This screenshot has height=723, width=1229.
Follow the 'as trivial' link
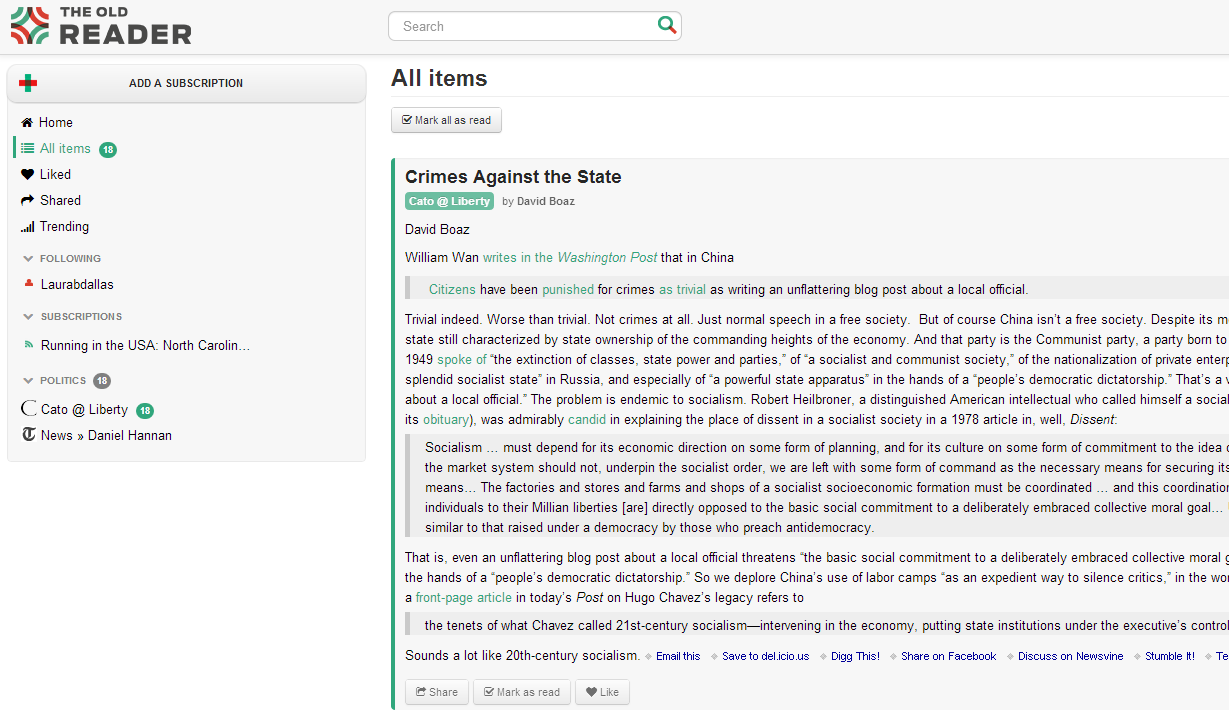click(682, 290)
